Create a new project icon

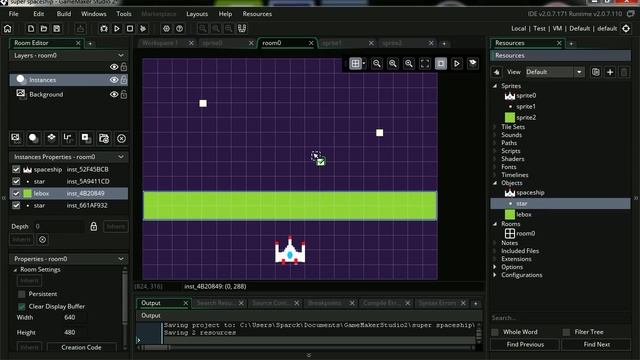coord(31,29)
